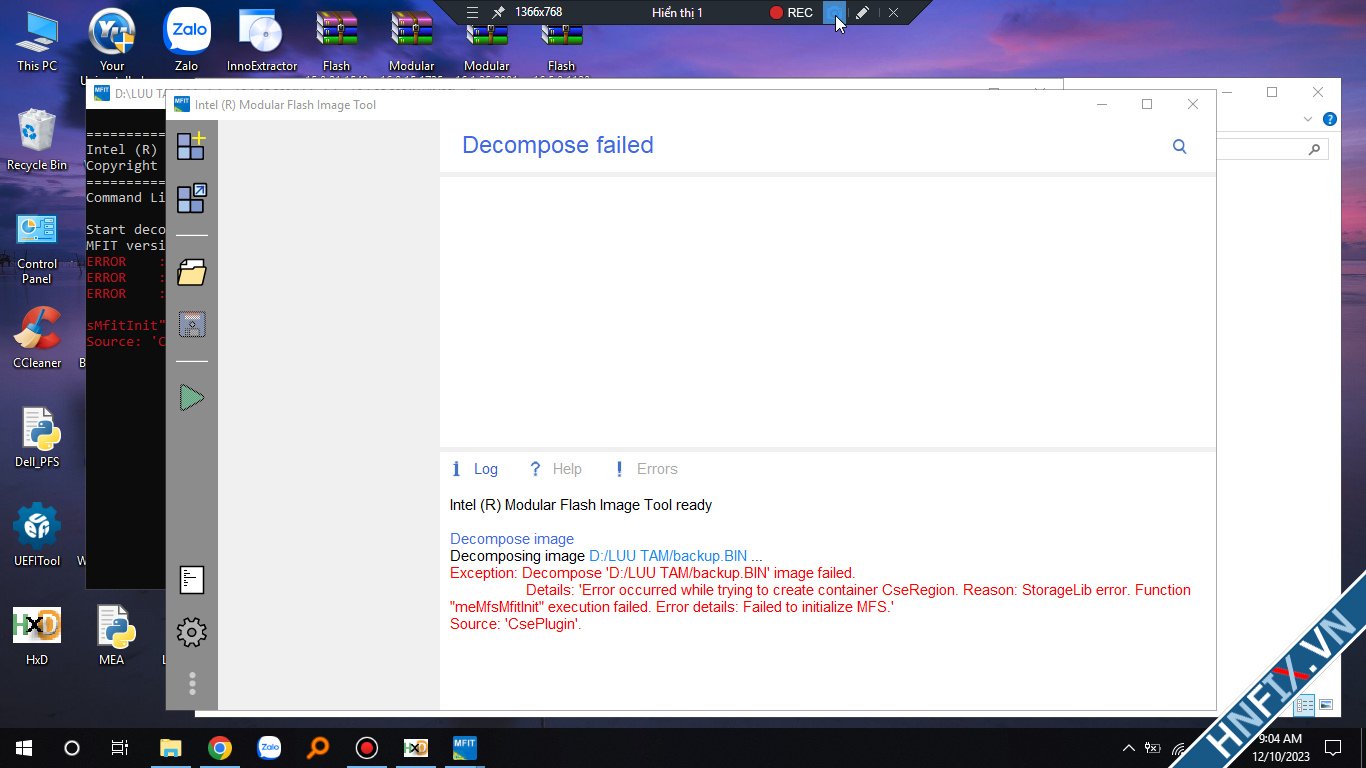1366x768 pixels.
Task: Click the Save configuration disk icon
Action: coord(191,324)
